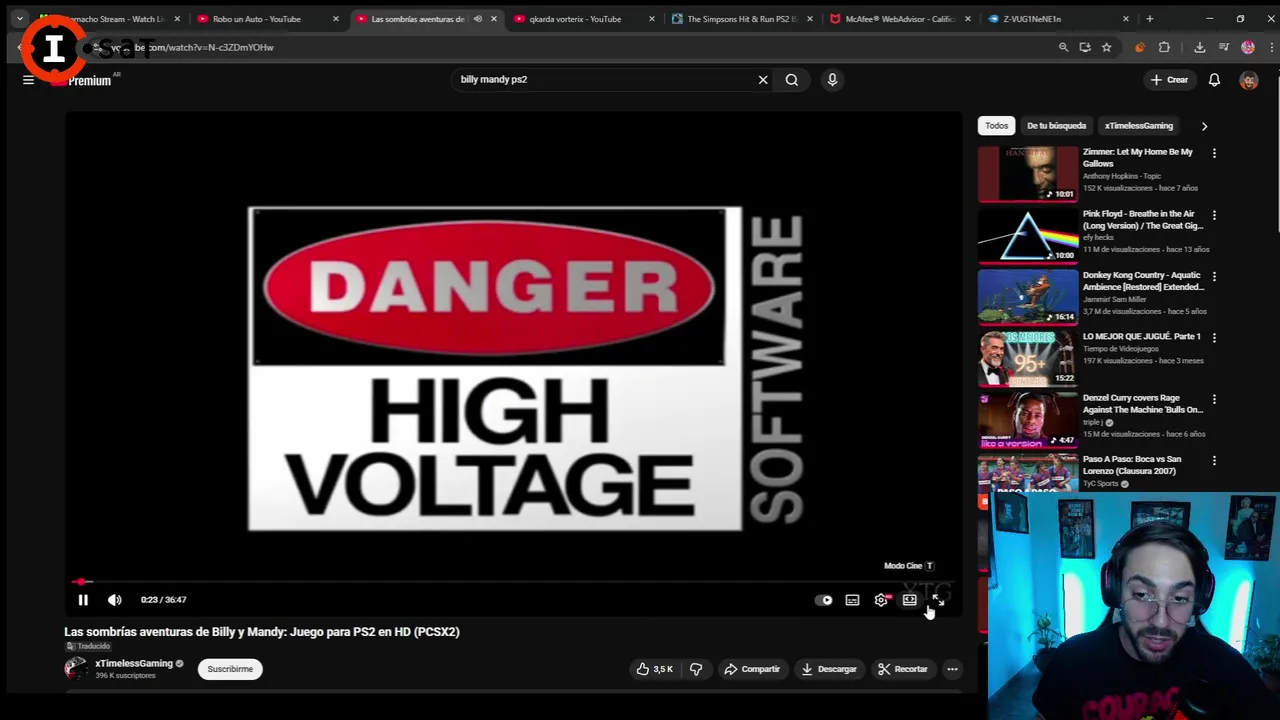The height and width of the screenshot is (720, 1280).
Task: Open more actions menu beside Recortar
Action: click(952, 669)
